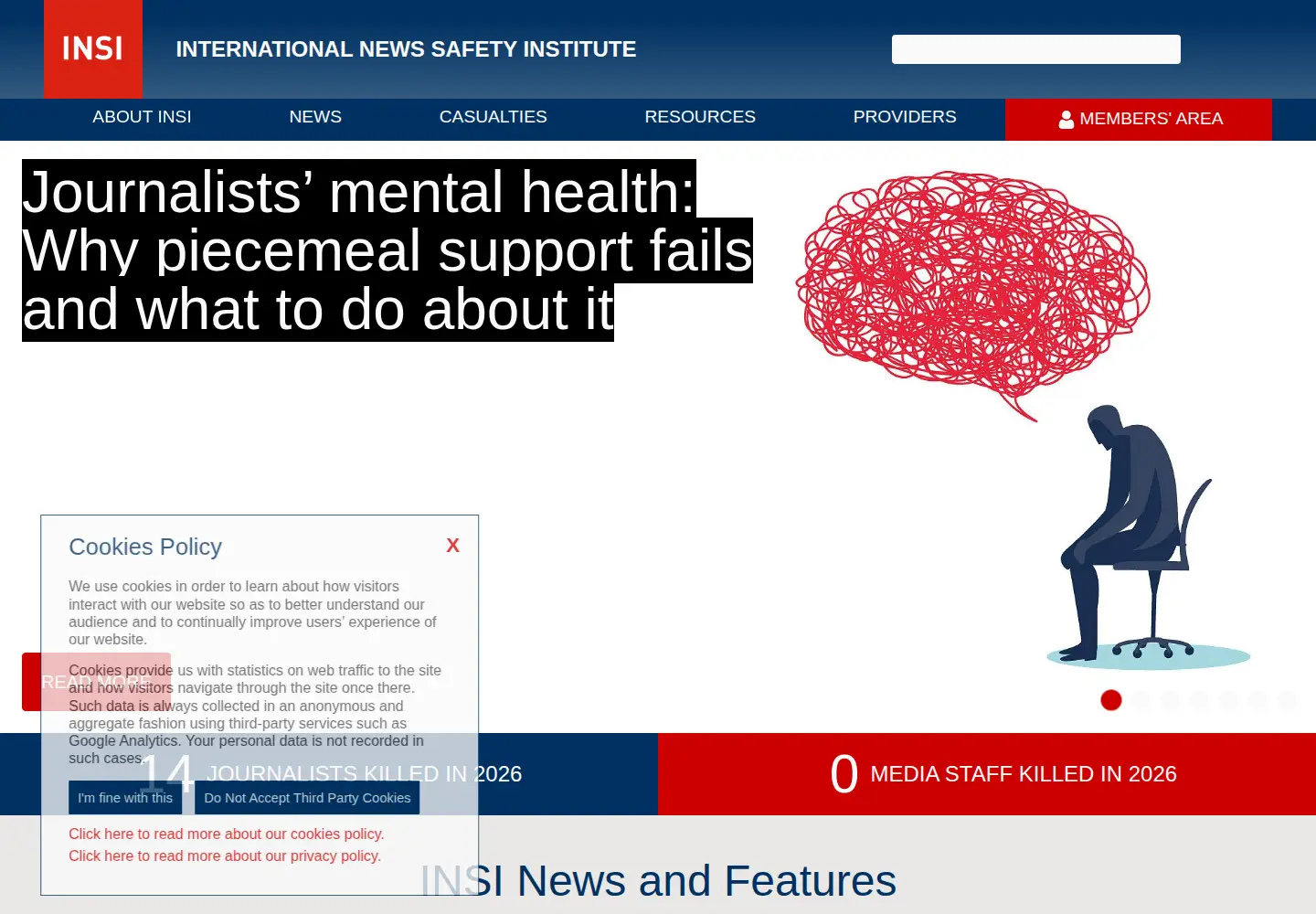
Task: Click the members' area user icon
Action: (1067, 120)
